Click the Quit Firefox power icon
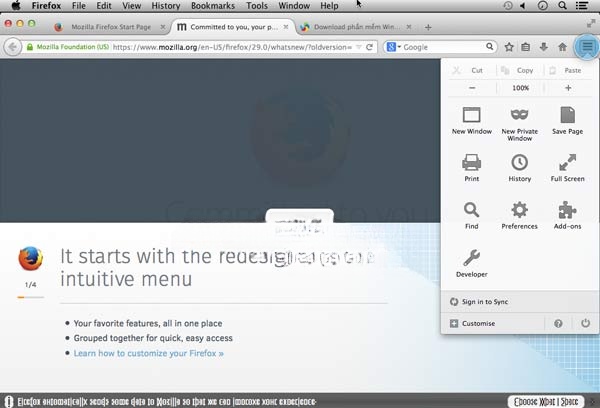Viewport: 600px width, 408px height. 585,323
